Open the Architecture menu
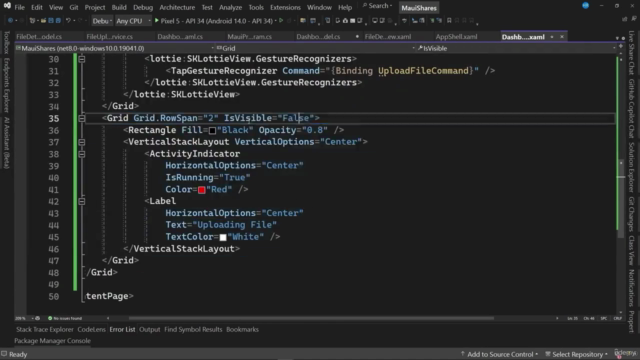This screenshot has height=360, width=640. coord(177,7)
